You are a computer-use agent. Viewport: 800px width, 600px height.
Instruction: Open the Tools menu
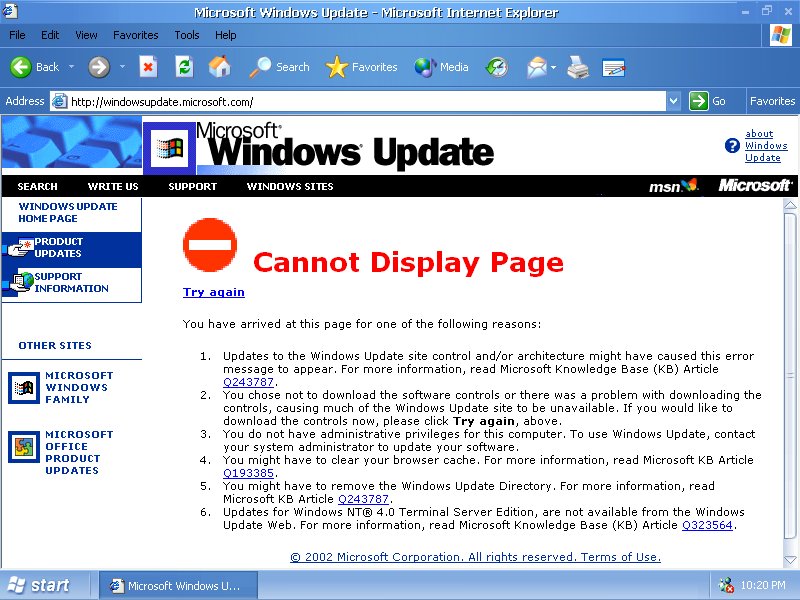pyautogui.click(x=187, y=35)
